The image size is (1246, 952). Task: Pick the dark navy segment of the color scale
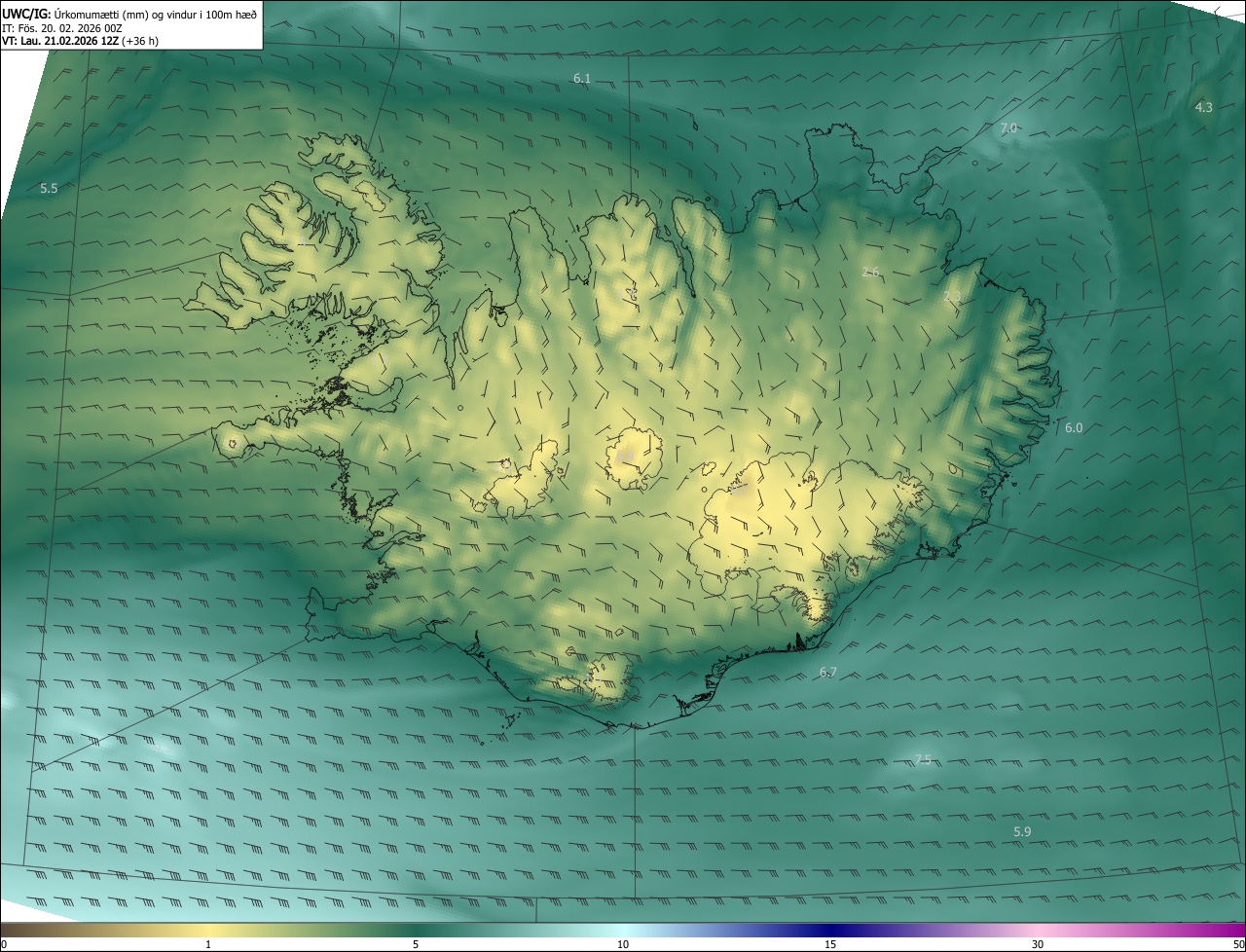coord(830,930)
